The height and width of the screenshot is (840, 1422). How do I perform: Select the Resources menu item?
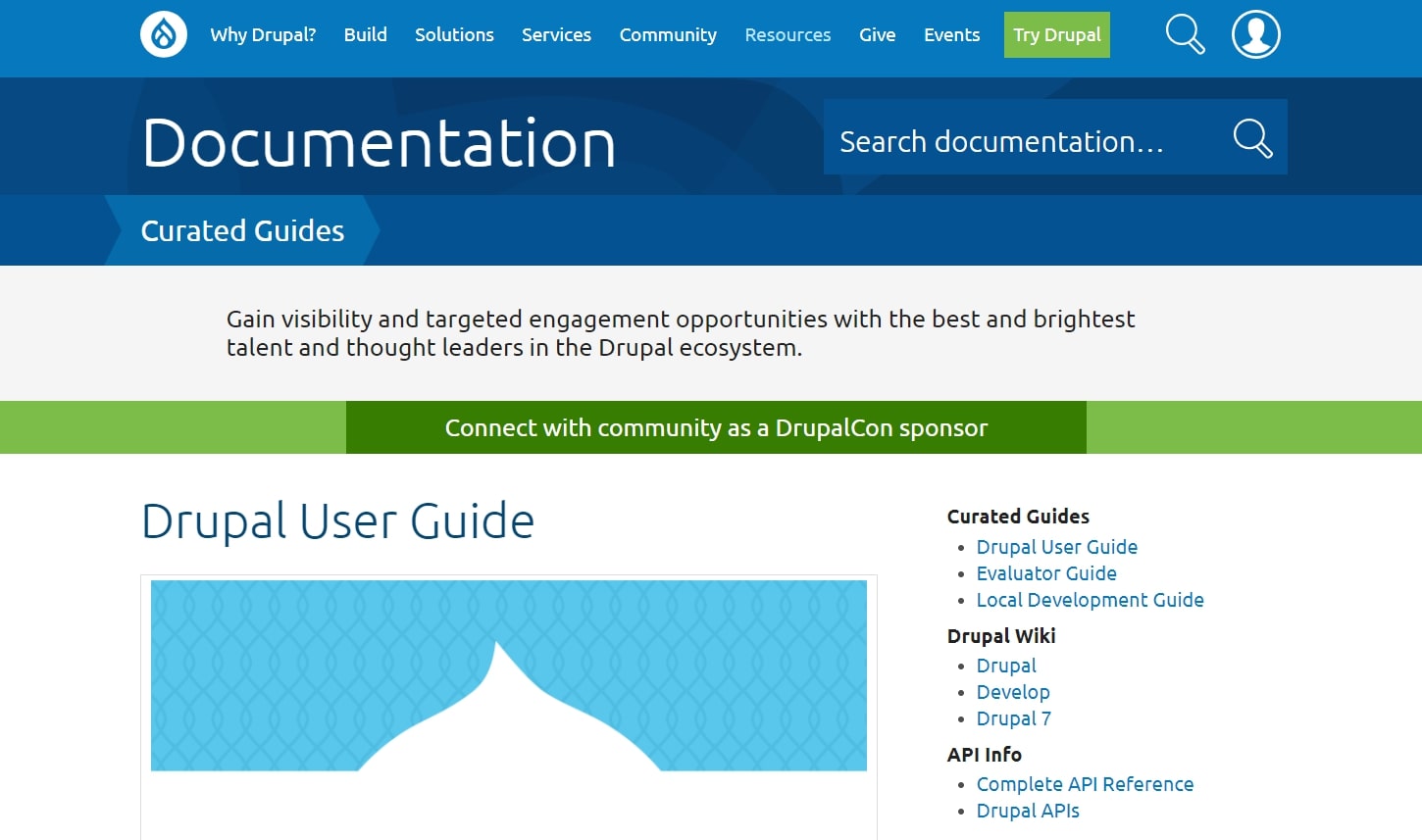(787, 34)
